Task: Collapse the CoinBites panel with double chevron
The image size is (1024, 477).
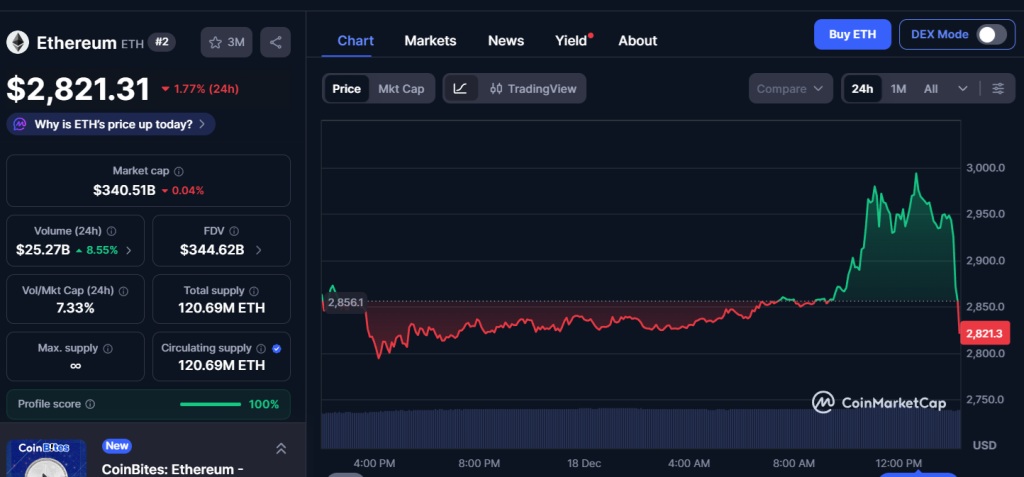Action: tap(281, 448)
